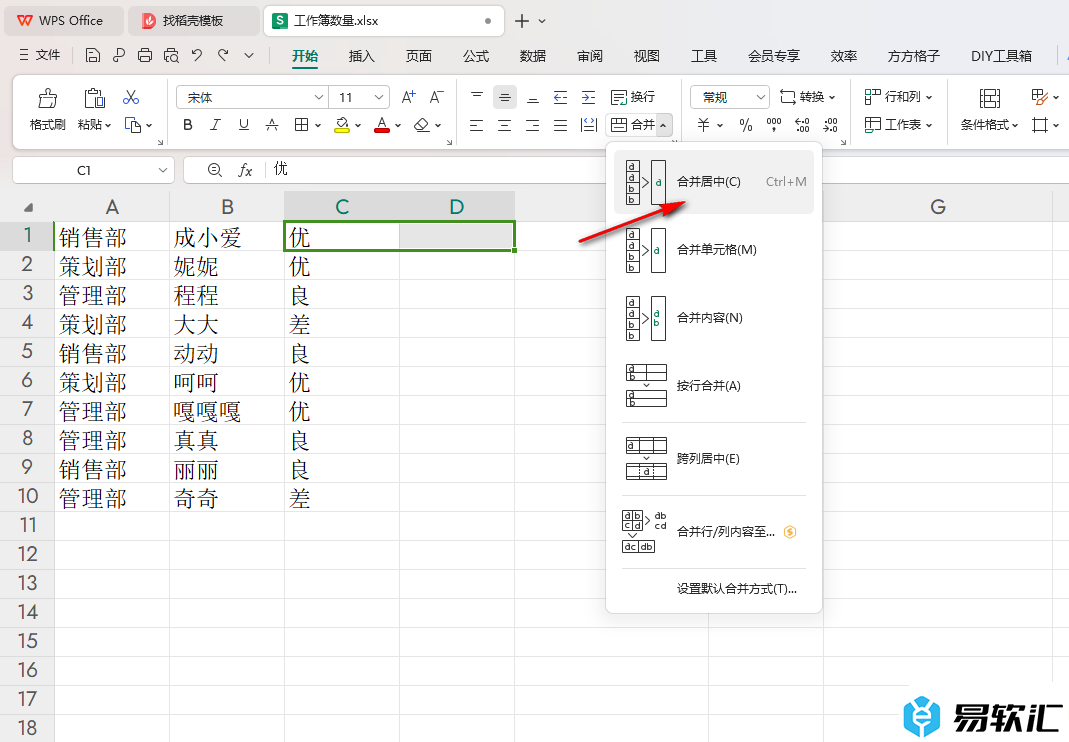1069x742 pixels.
Task: Switch to the 插入 ribbon tab
Action: pyautogui.click(x=361, y=56)
